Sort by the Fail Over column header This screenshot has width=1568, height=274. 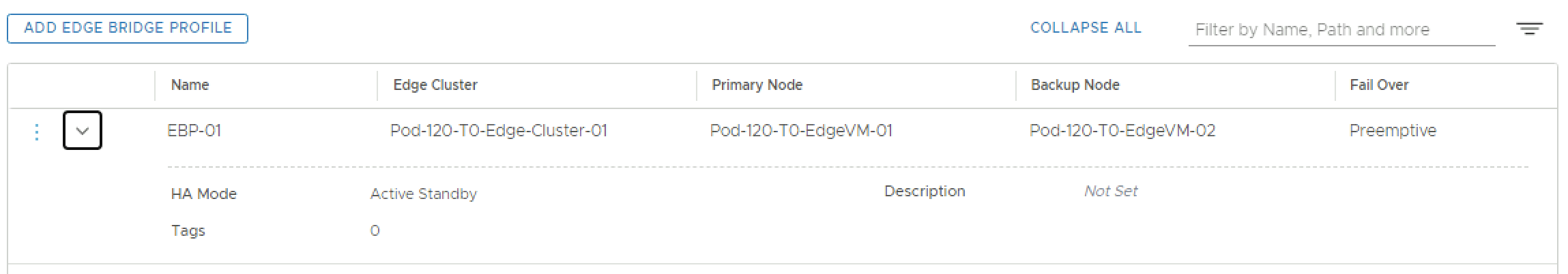1378,85
